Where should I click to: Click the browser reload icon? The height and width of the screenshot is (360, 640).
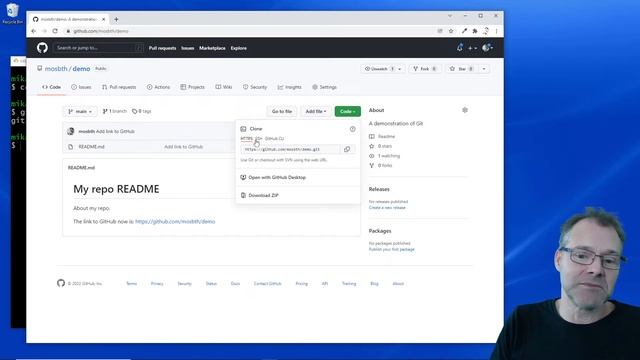coord(55,31)
